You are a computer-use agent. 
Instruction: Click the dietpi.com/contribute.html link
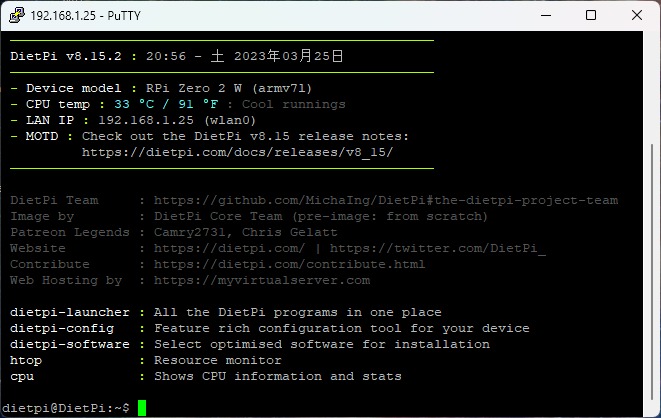289,264
